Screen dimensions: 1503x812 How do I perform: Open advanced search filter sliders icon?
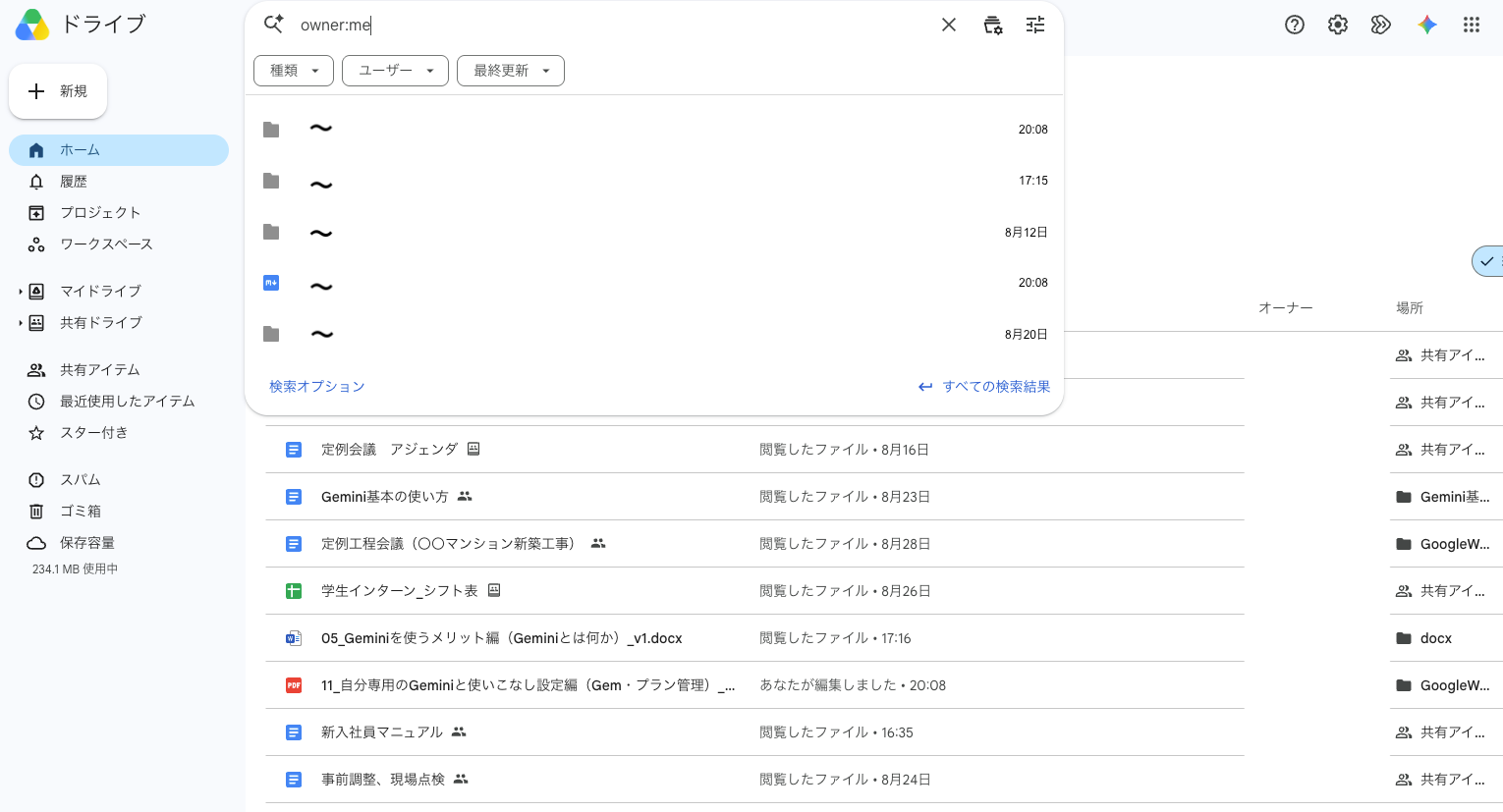click(x=1035, y=25)
